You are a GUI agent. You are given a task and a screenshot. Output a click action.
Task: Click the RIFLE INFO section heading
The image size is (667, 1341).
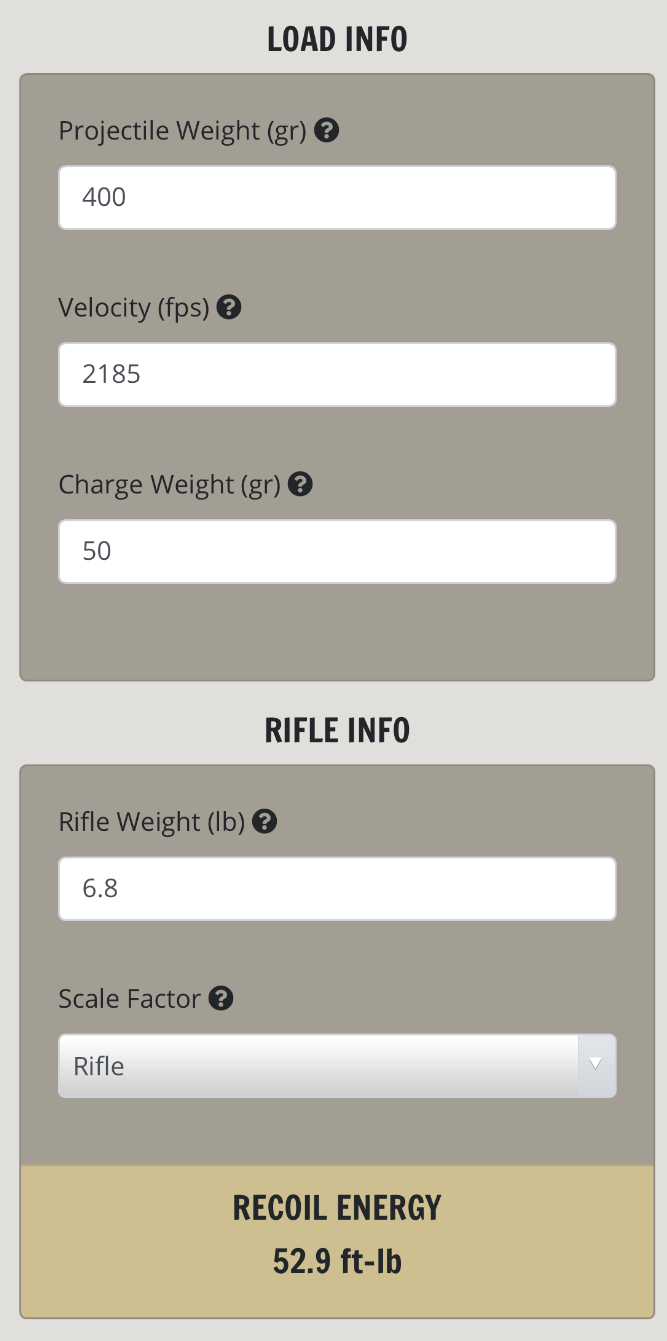[x=337, y=731]
